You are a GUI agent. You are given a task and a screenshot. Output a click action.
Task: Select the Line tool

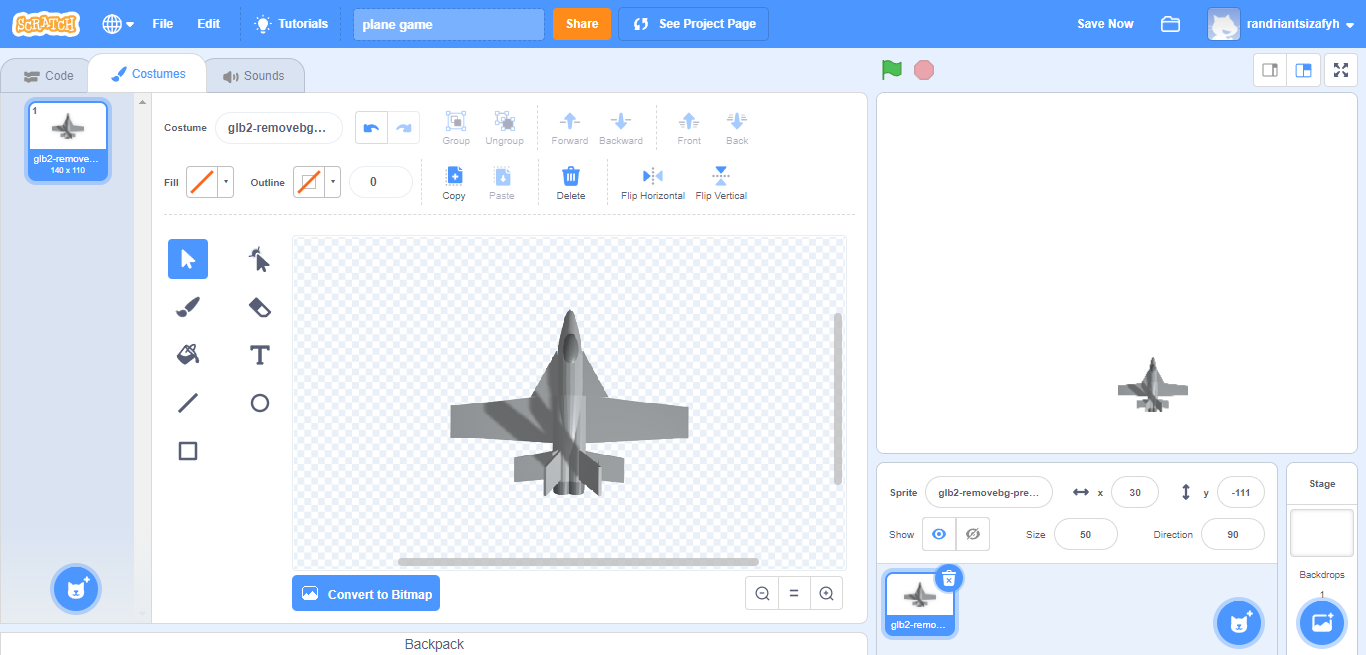click(x=188, y=403)
